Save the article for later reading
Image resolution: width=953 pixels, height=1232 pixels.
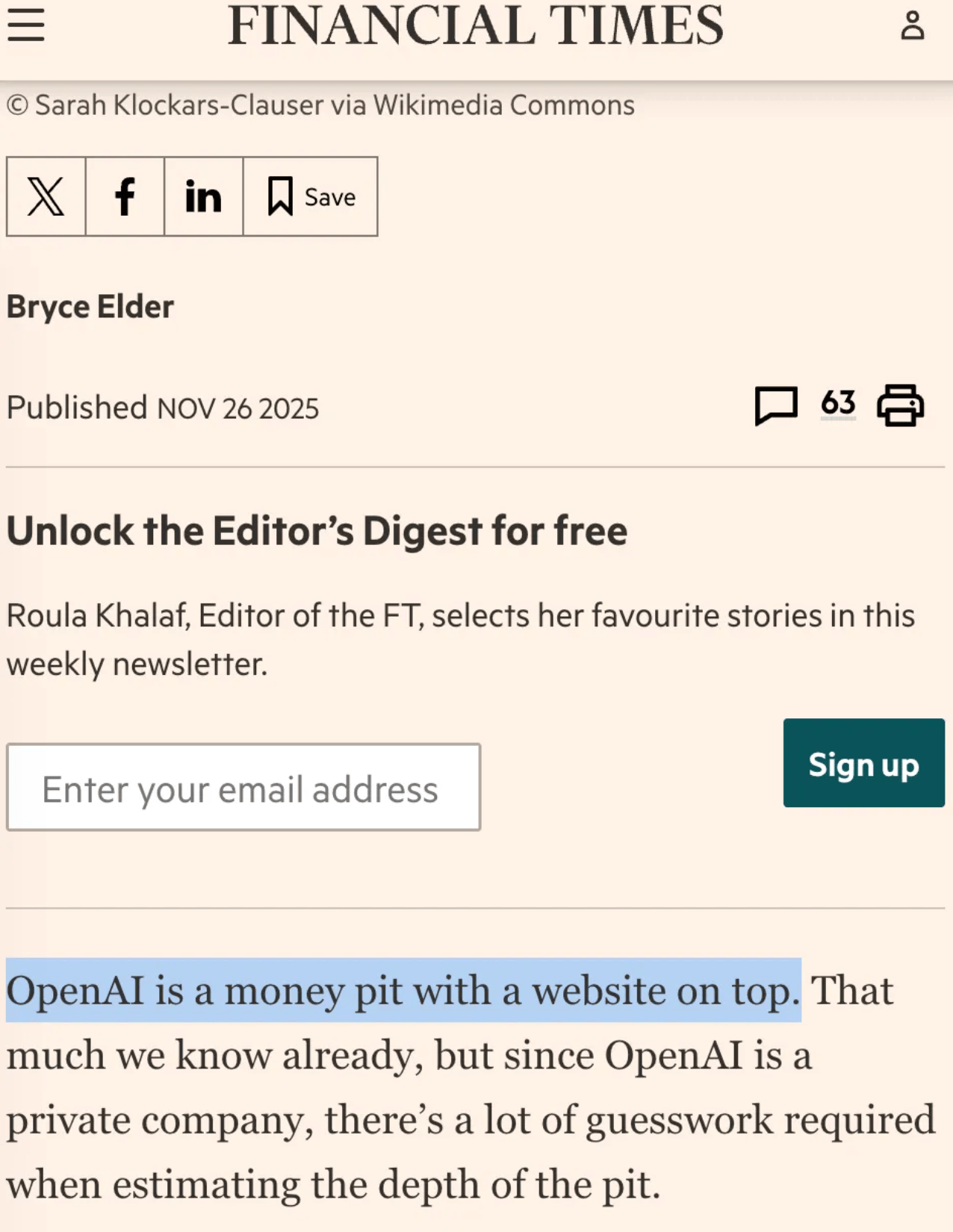coord(310,196)
